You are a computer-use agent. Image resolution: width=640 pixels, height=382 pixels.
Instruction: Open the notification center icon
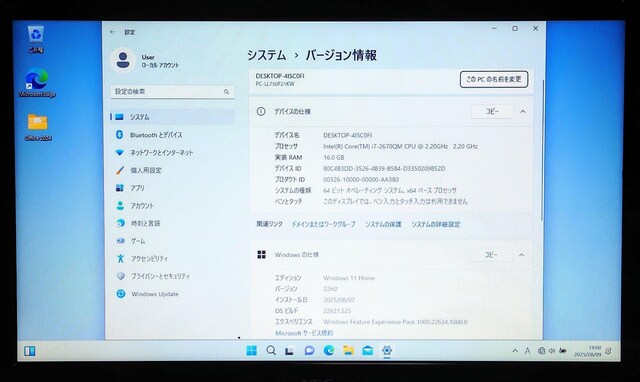[x=608, y=351]
